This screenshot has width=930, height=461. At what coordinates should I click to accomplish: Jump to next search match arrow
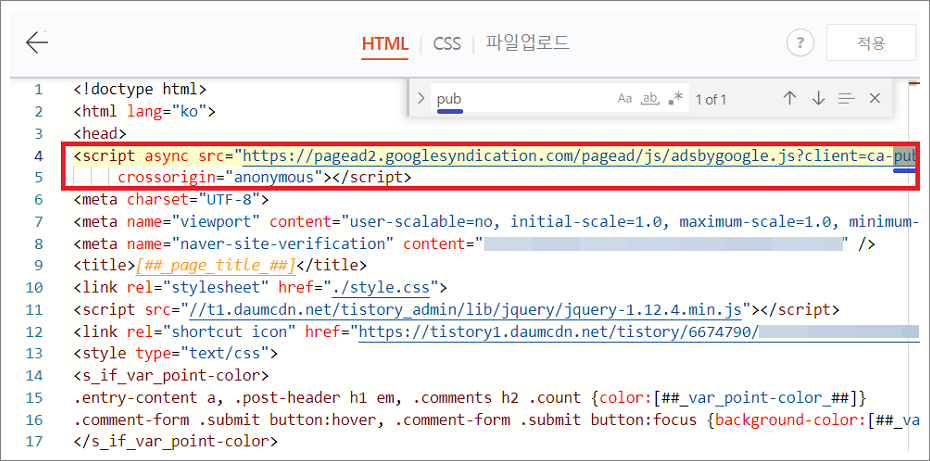point(818,98)
